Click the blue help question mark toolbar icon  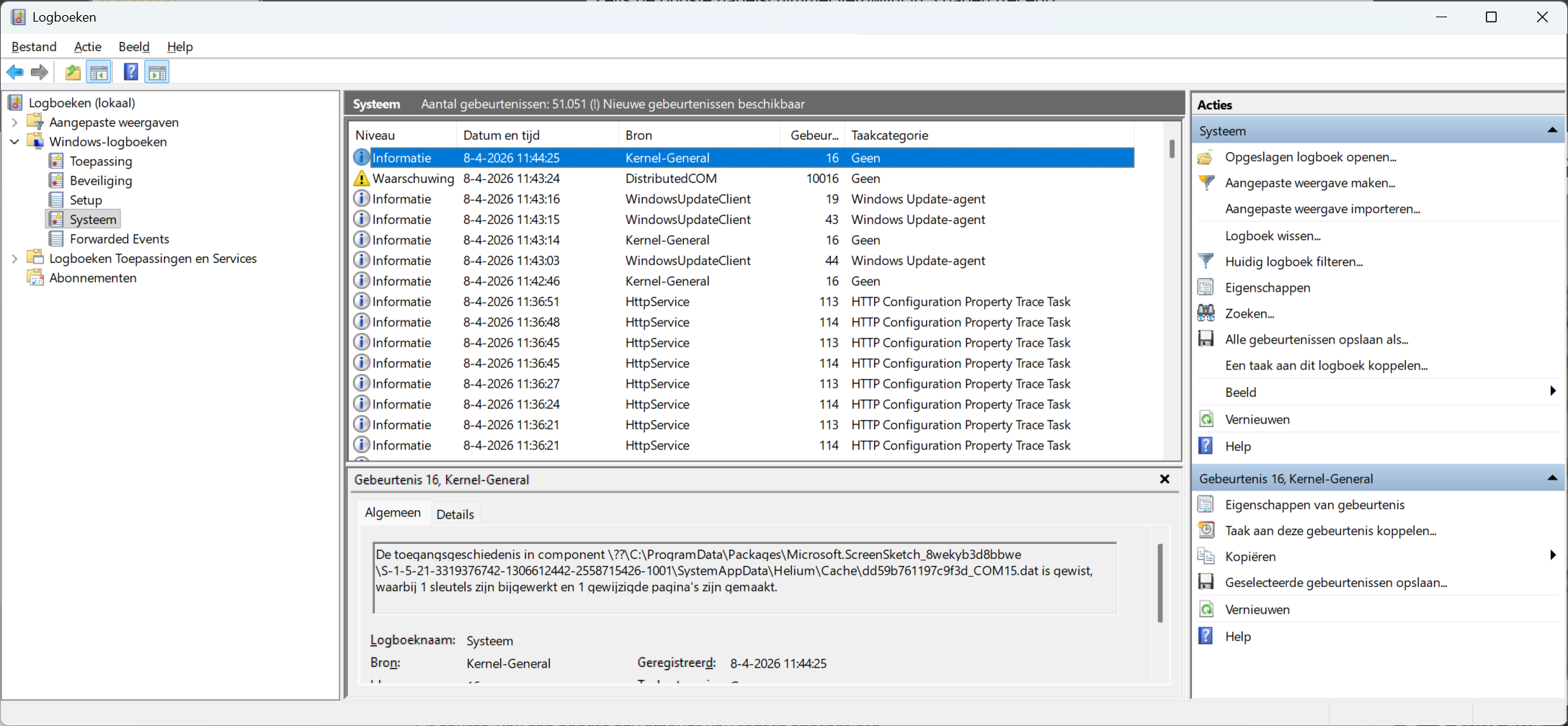click(130, 72)
